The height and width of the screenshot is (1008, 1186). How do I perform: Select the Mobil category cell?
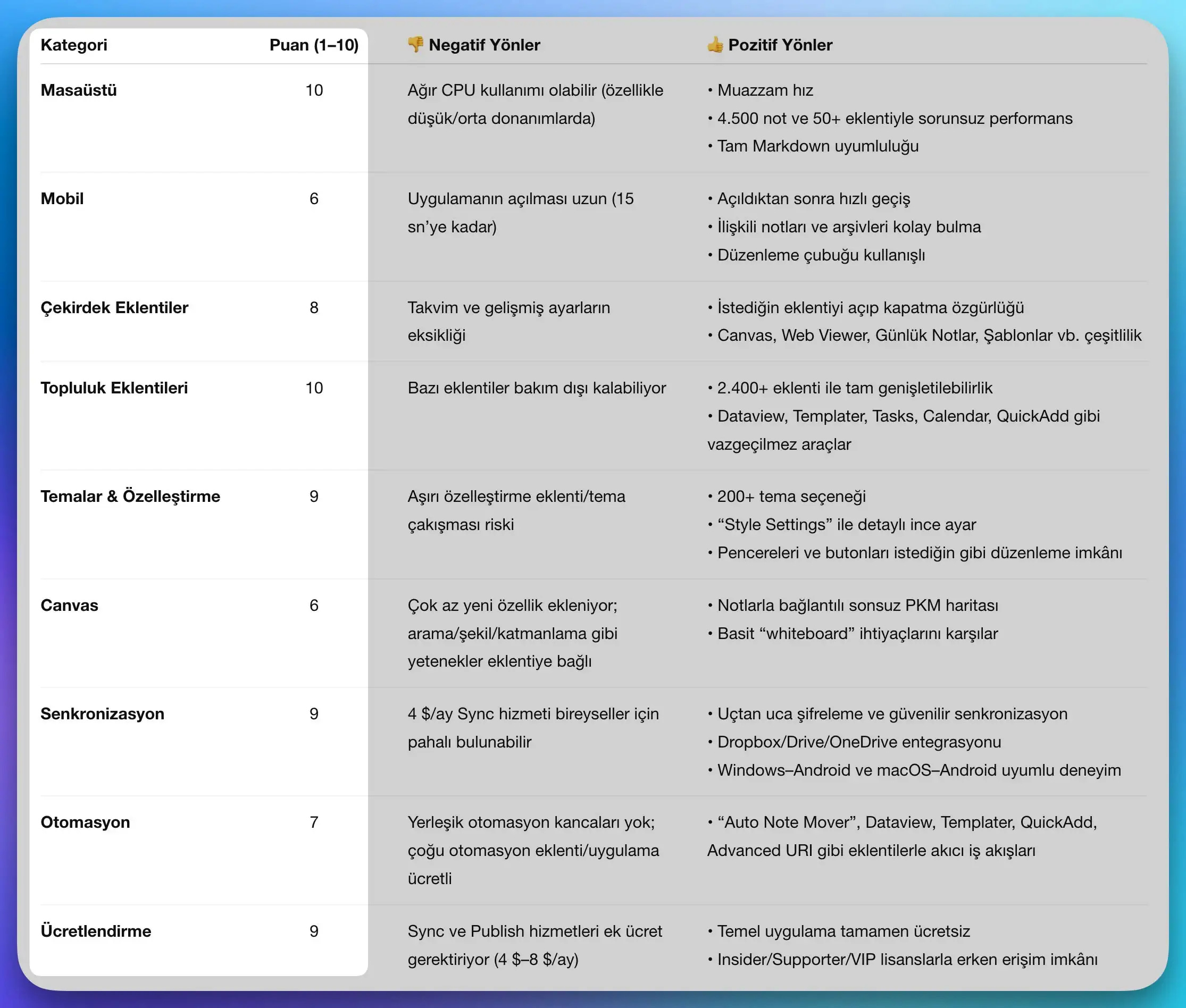[x=62, y=199]
